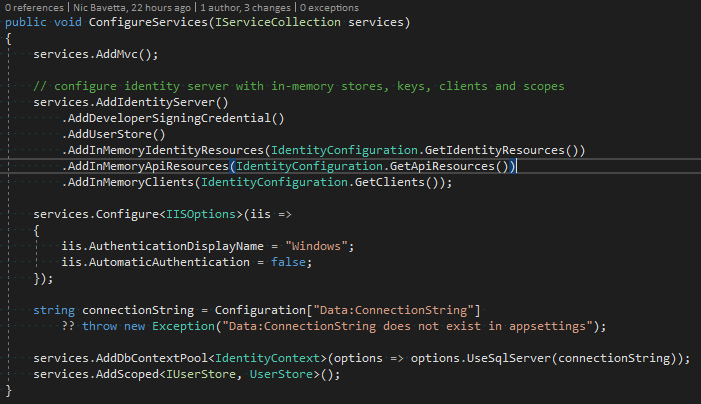The width and height of the screenshot is (701, 404).
Task: Click the 'void' keyword
Action: coord(68,22)
